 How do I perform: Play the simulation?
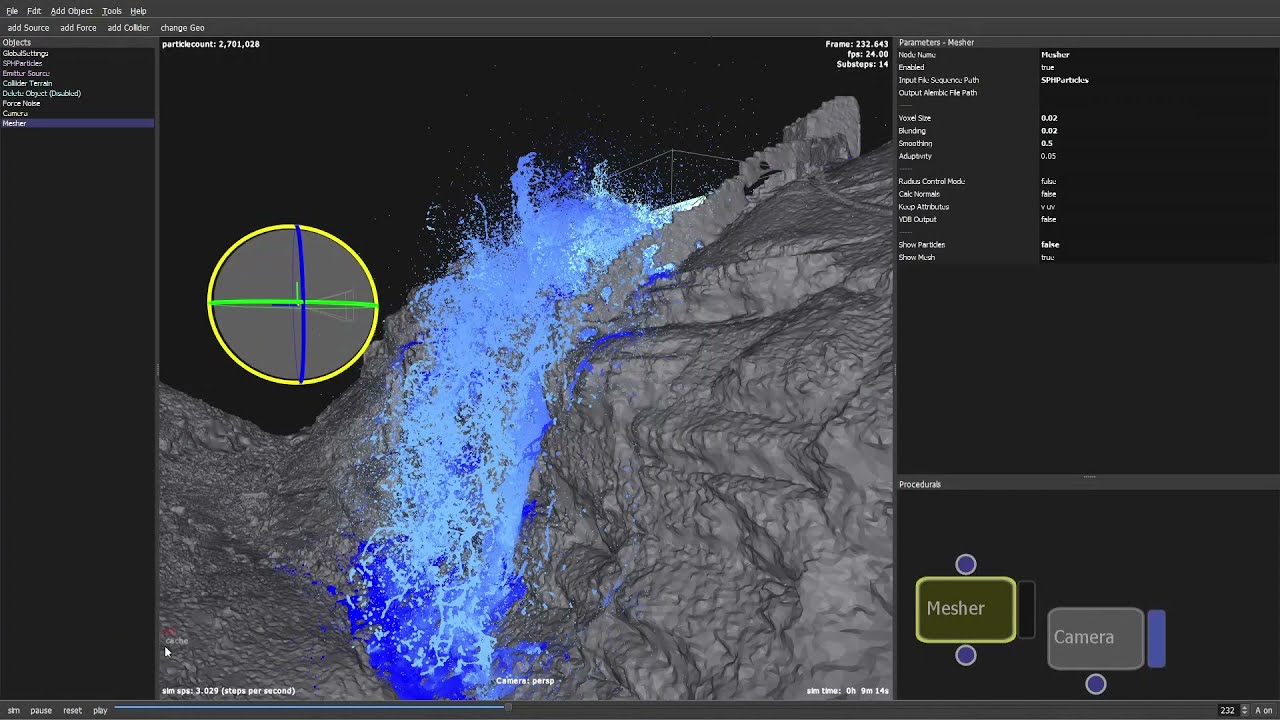[x=100, y=710]
